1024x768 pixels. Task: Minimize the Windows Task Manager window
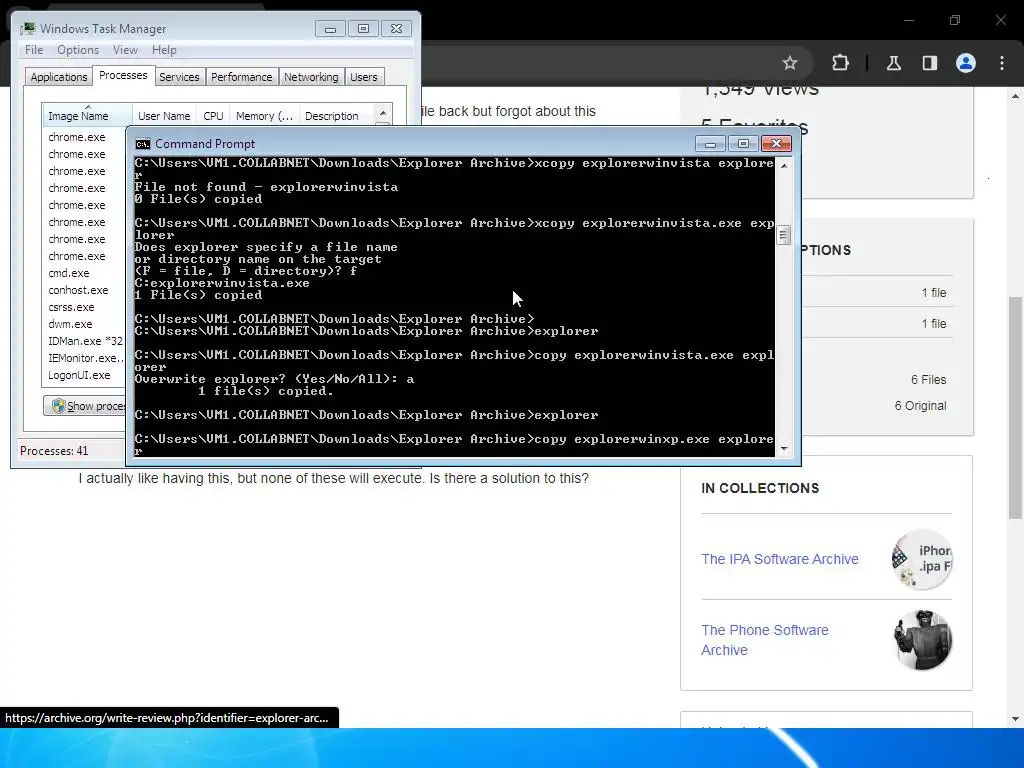pyautogui.click(x=330, y=29)
